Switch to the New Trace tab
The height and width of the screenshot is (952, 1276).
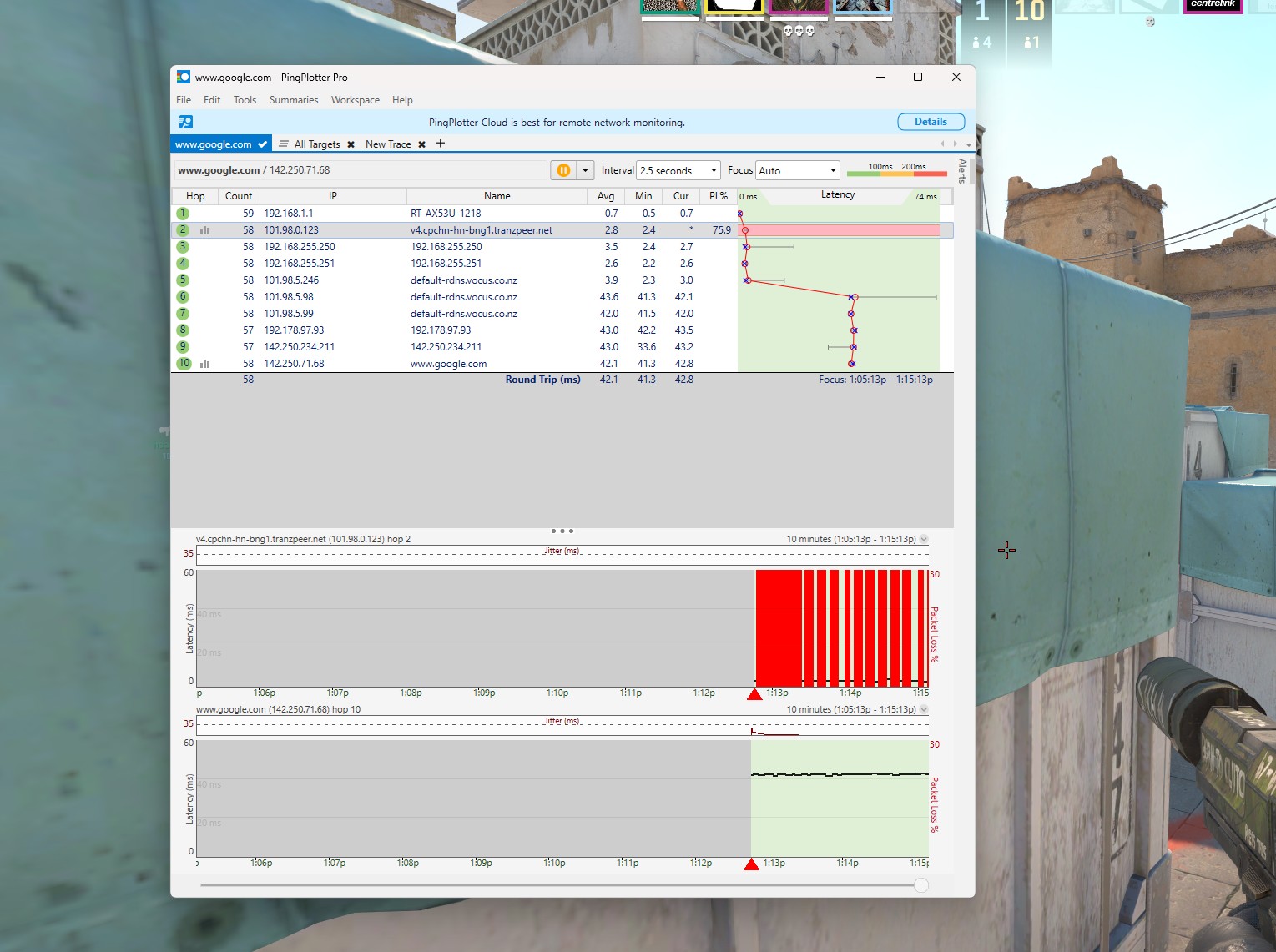click(x=388, y=144)
